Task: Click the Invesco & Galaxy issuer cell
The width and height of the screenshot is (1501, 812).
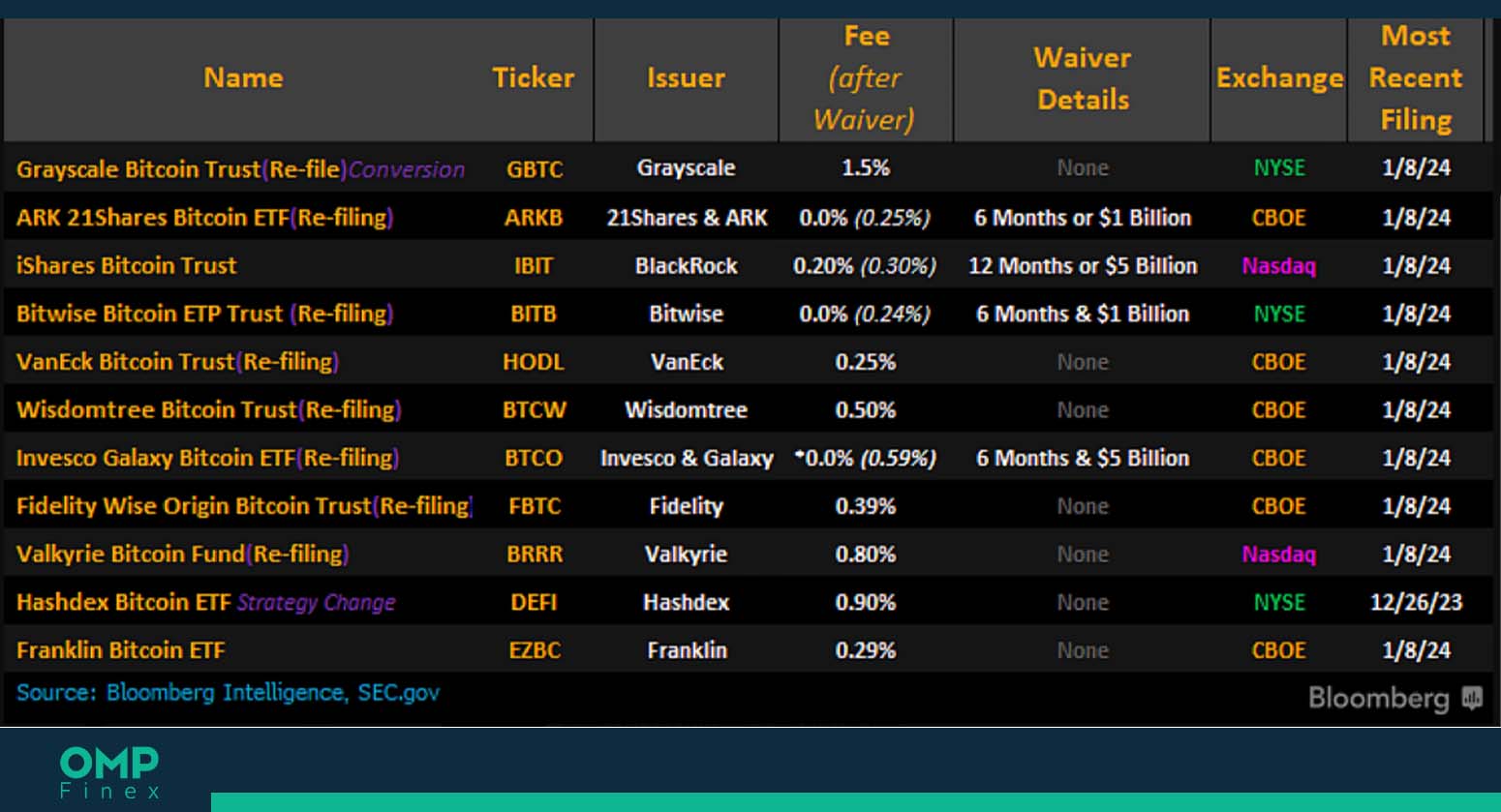Action: pyautogui.click(x=687, y=458)
